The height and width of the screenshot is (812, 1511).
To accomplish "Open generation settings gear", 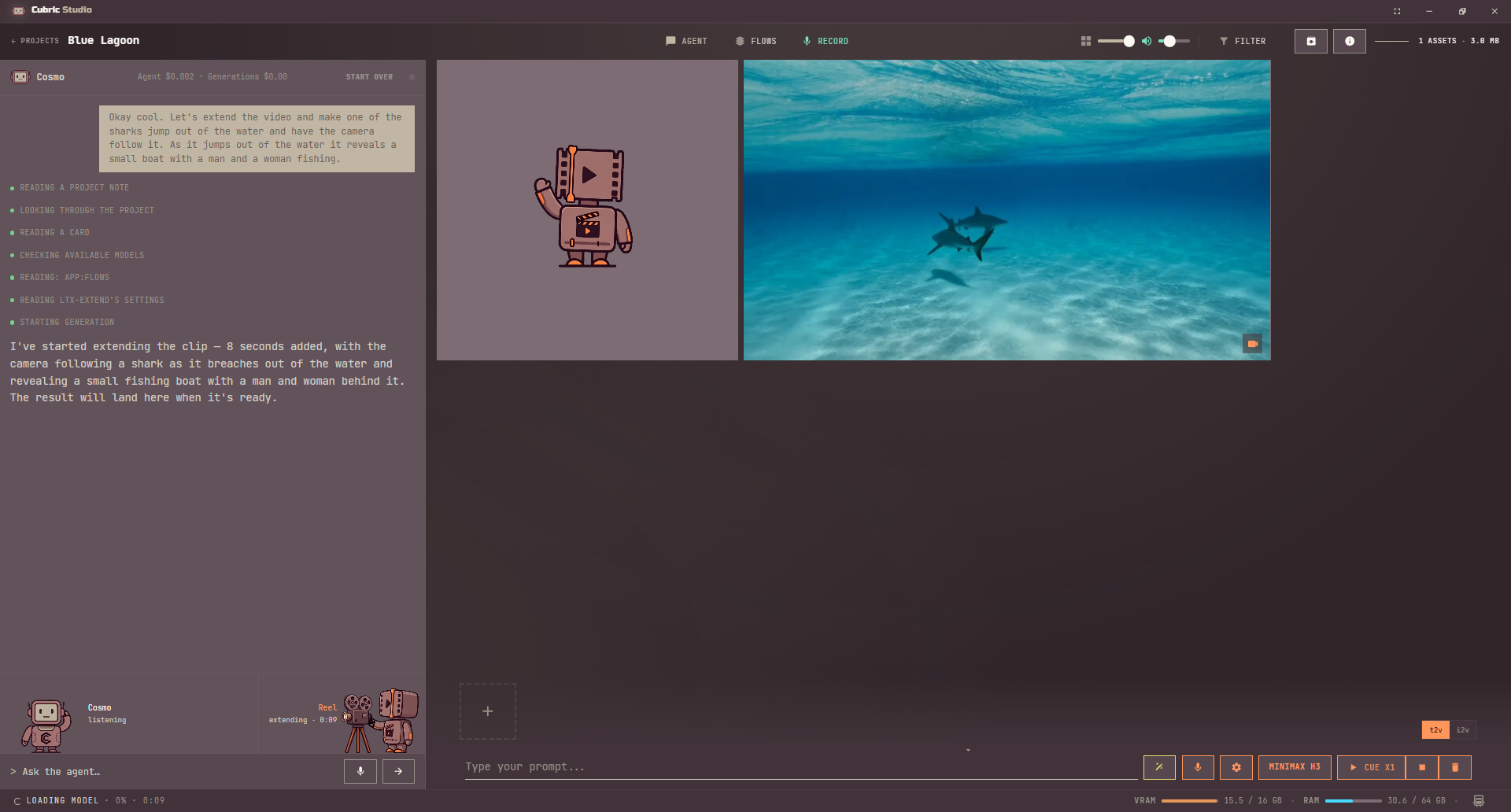I will [1236, 767].
